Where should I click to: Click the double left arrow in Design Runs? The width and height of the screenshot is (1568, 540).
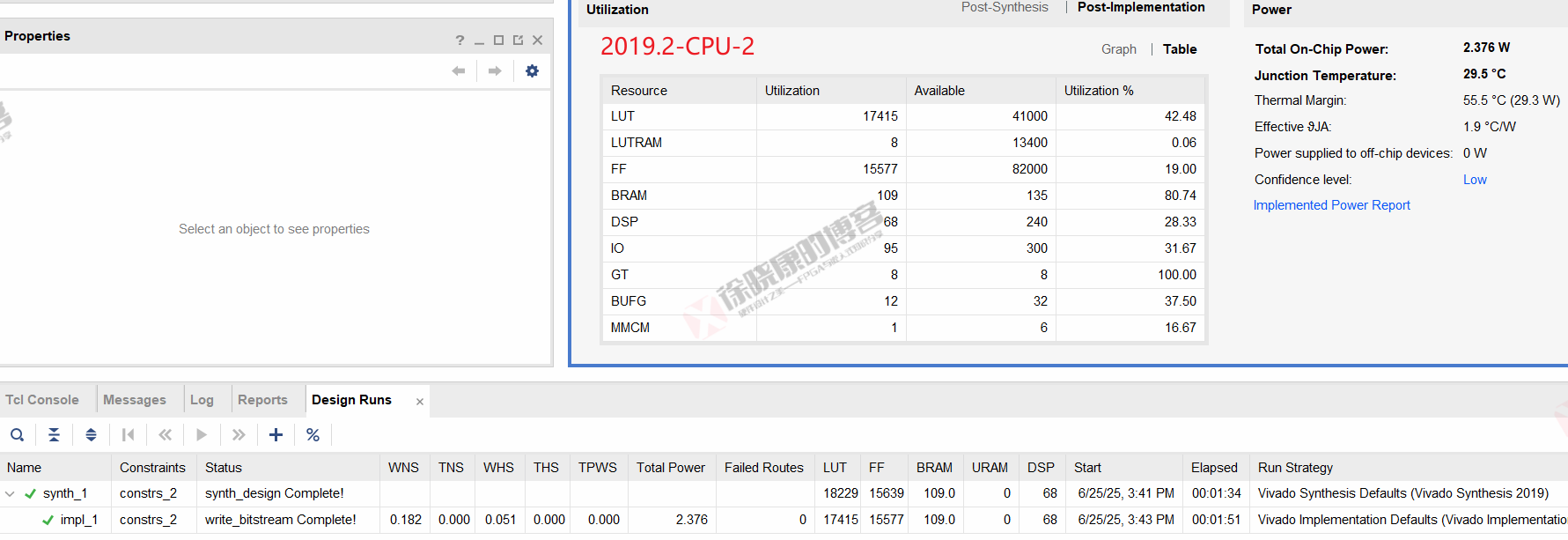click(166, 435)
